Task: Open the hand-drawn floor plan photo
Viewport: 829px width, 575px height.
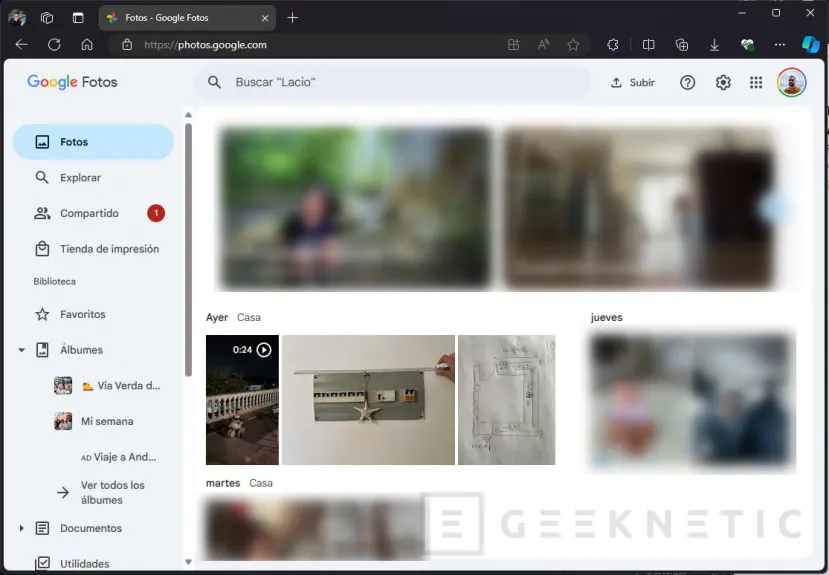Action: click(506, 400)
